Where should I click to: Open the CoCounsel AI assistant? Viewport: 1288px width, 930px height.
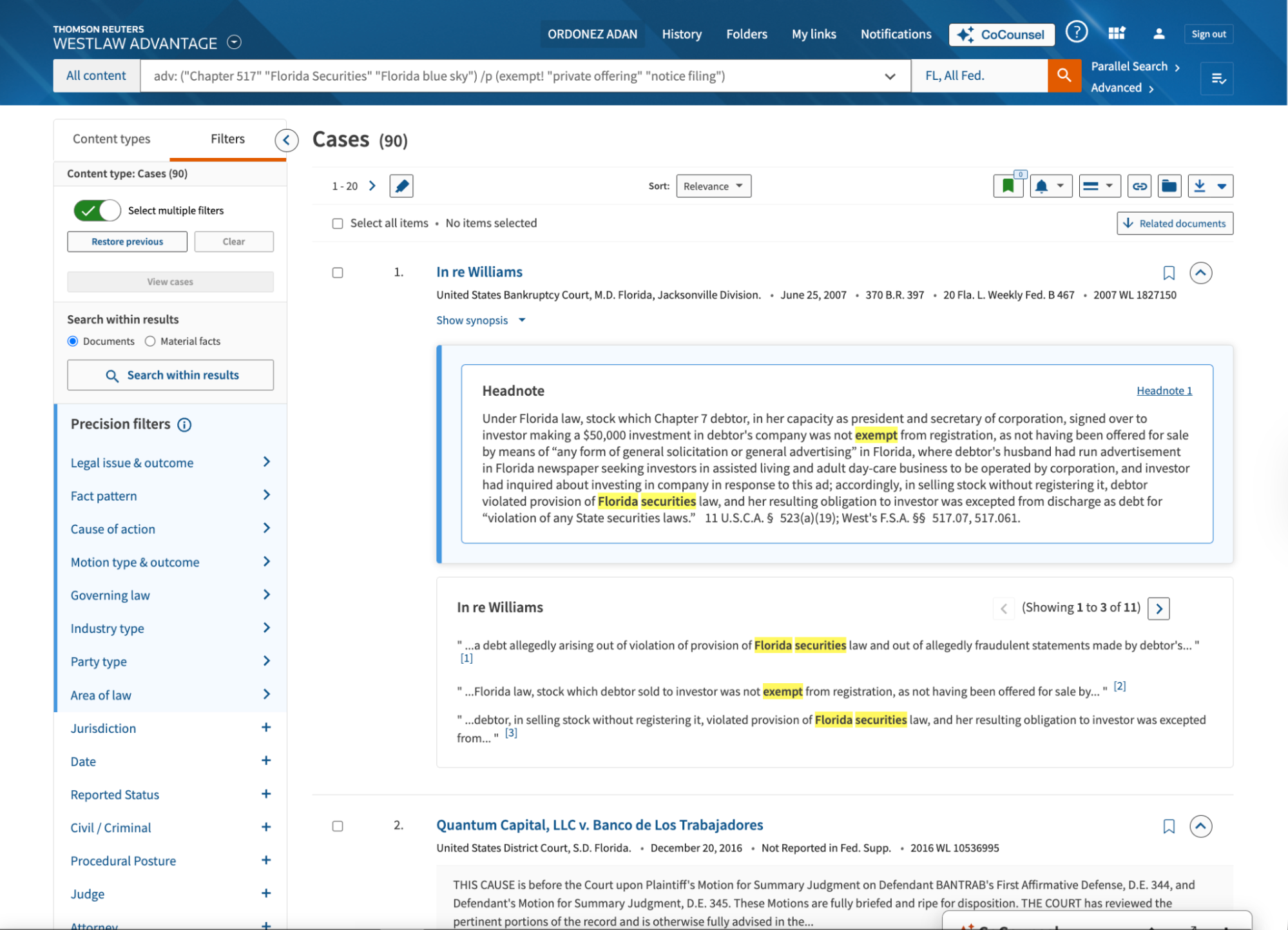point(1001,34)
